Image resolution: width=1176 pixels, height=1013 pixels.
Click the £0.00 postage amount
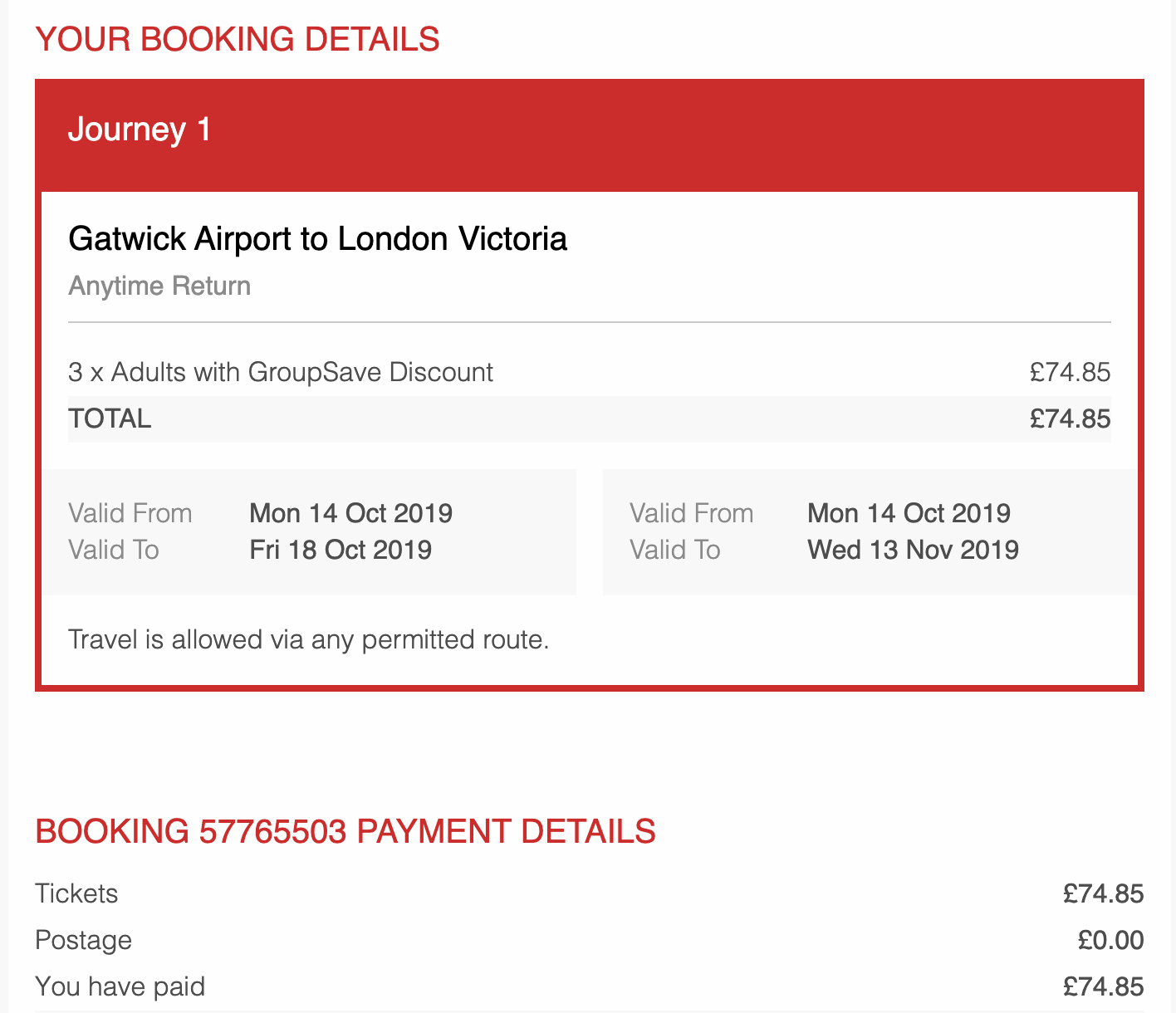1110,940
